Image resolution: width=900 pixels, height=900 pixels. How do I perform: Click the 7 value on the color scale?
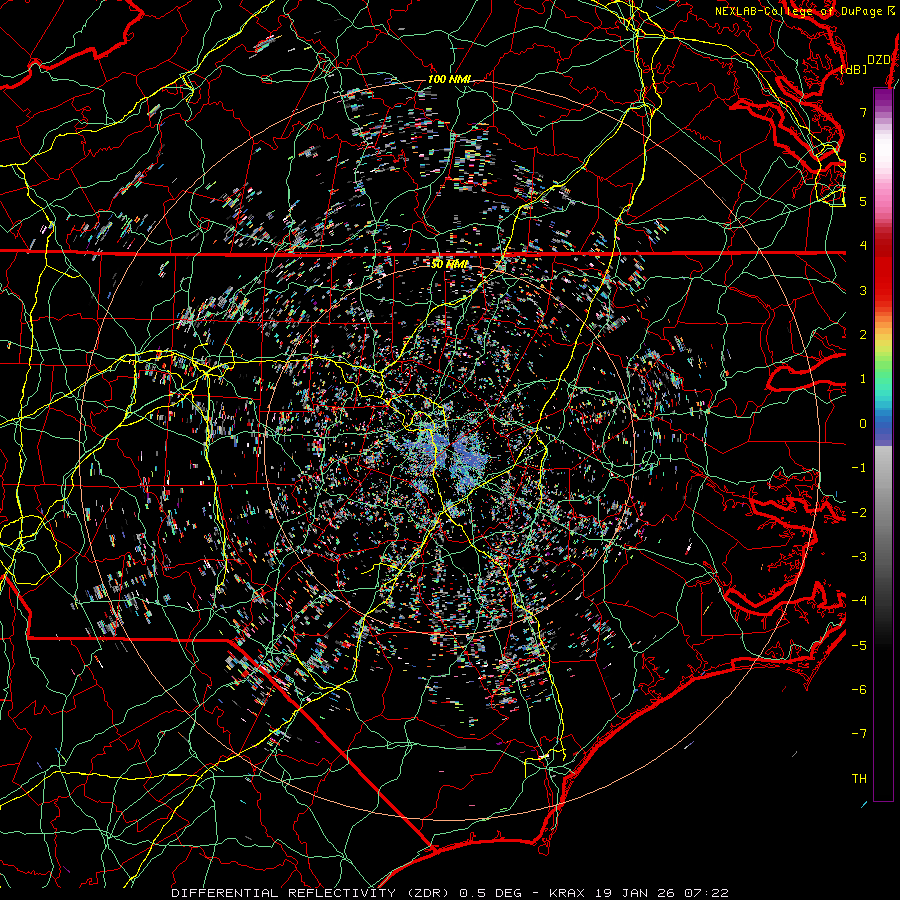[x=863, y=112]
